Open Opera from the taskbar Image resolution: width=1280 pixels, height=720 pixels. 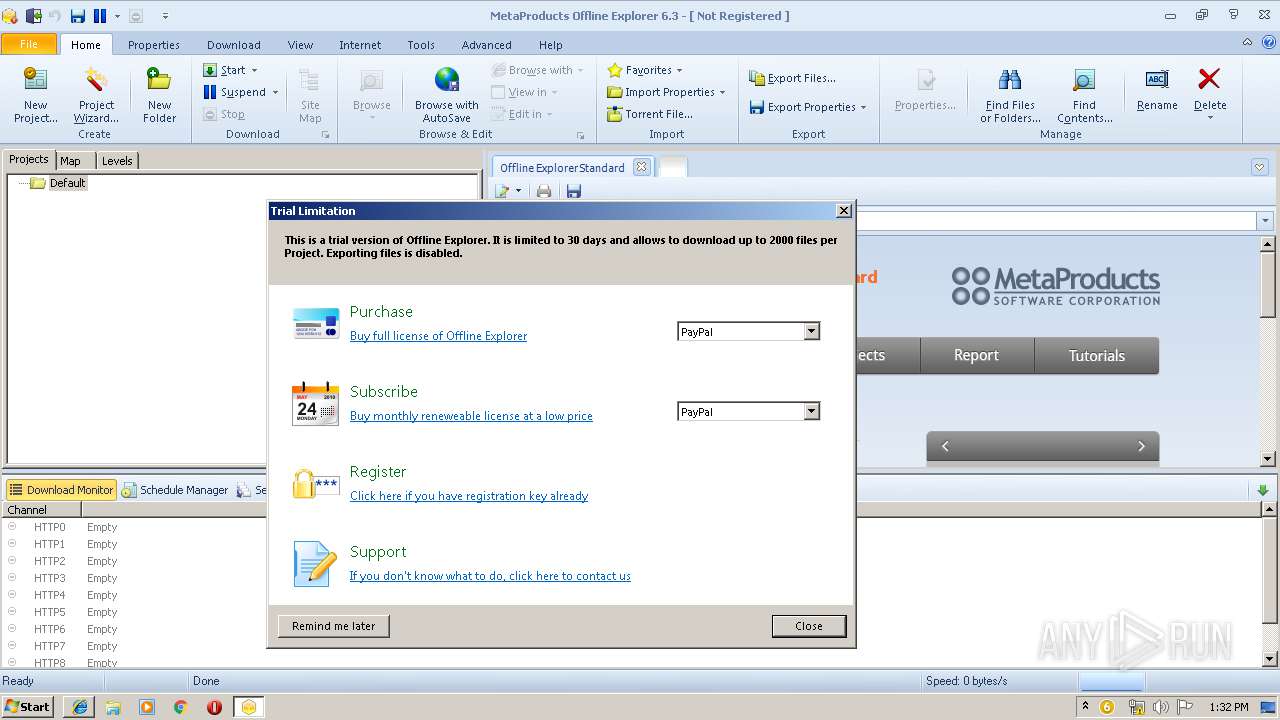pos(214,707)
